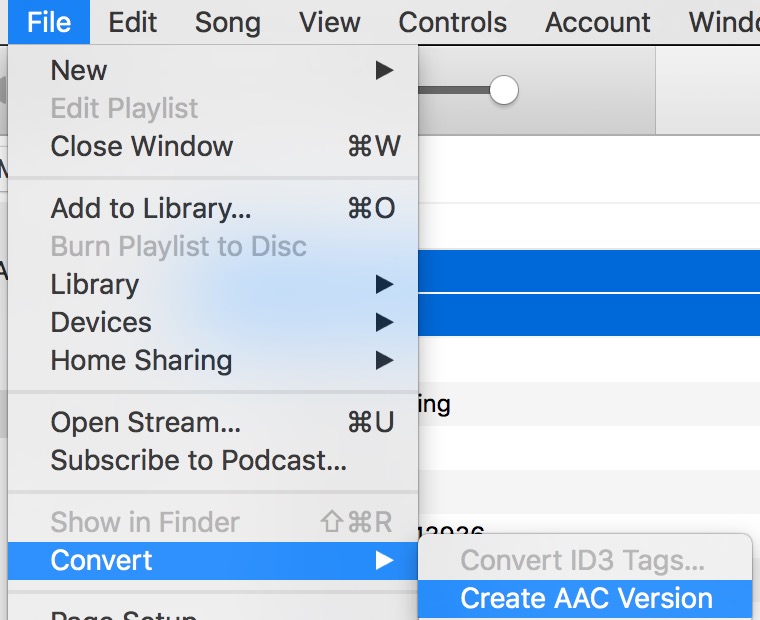Select the second highlighted song row
The image size is (760, 620).
pos(588,317)
